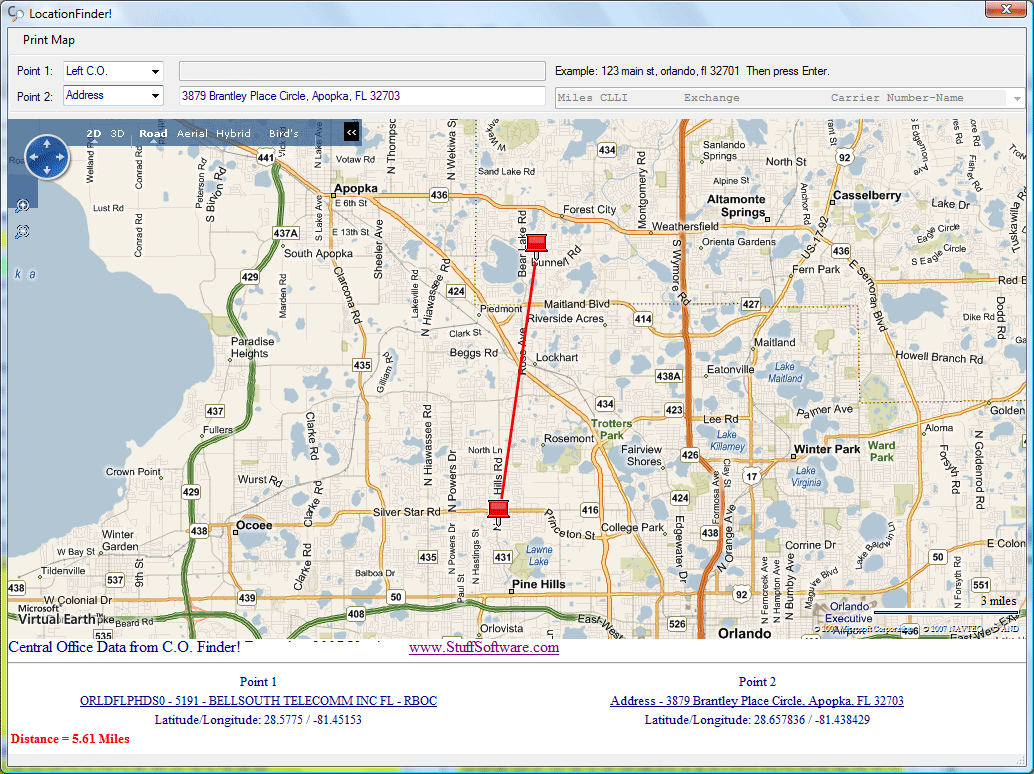This screenshot has height=774, width=1034.
Task: Click the route 414 shield on the map
Action: click(643, 319)
